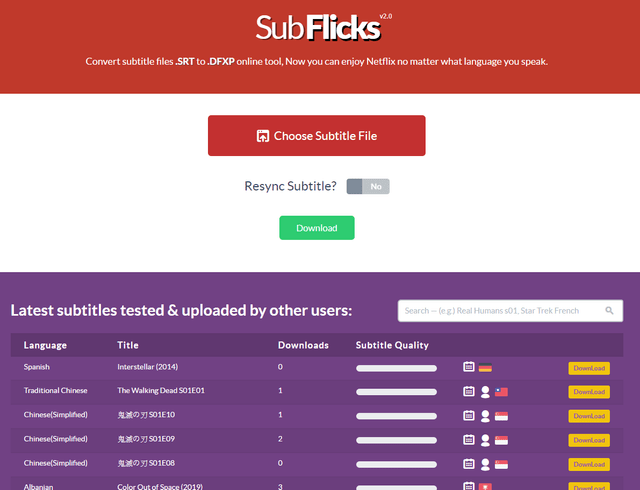The width and height of the screenshot is (640, 490).
Task: Click calendar icon in S01E10 row
Action: click(x=469, y=415)
